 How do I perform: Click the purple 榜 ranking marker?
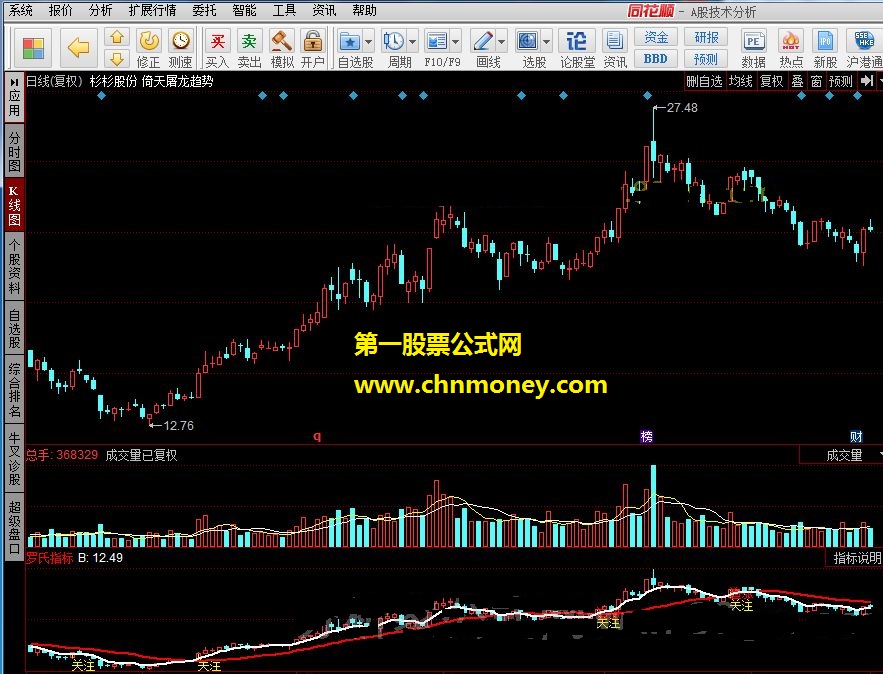click(646, 436)
